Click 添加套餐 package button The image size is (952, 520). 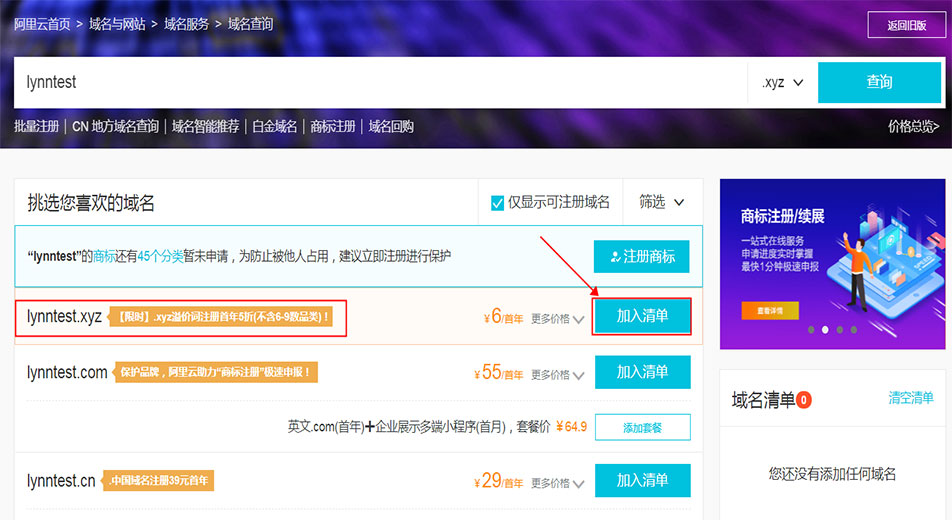point(641,427)
